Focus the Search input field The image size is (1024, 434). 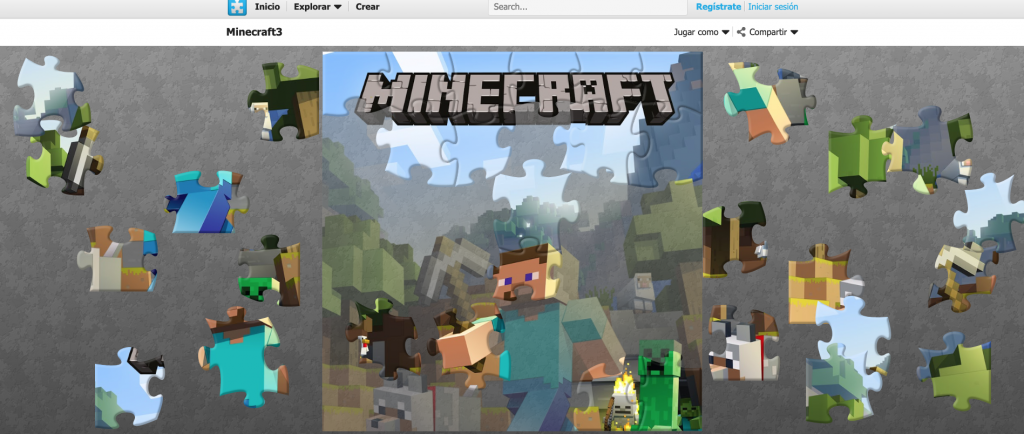[586, 7]
